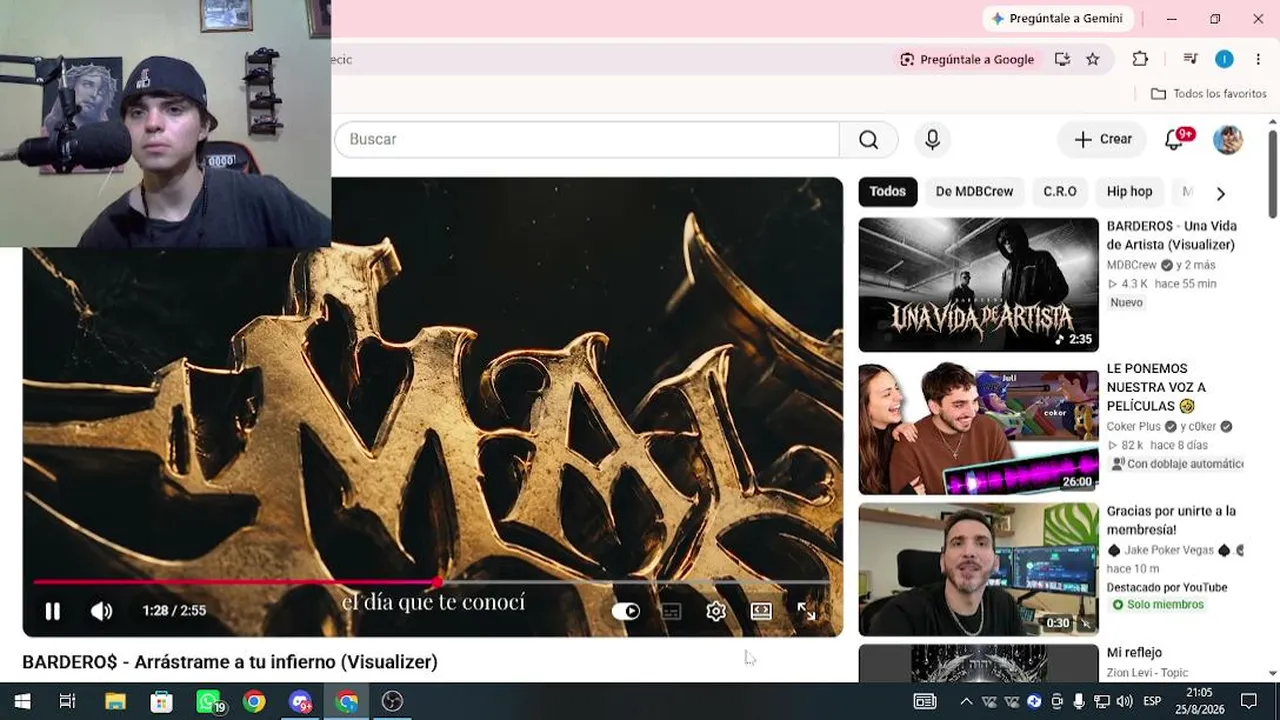The height and width of the screenshot is (720, 1280).
Task: Open Chrome media controls icon
Action: [1190, 59]
